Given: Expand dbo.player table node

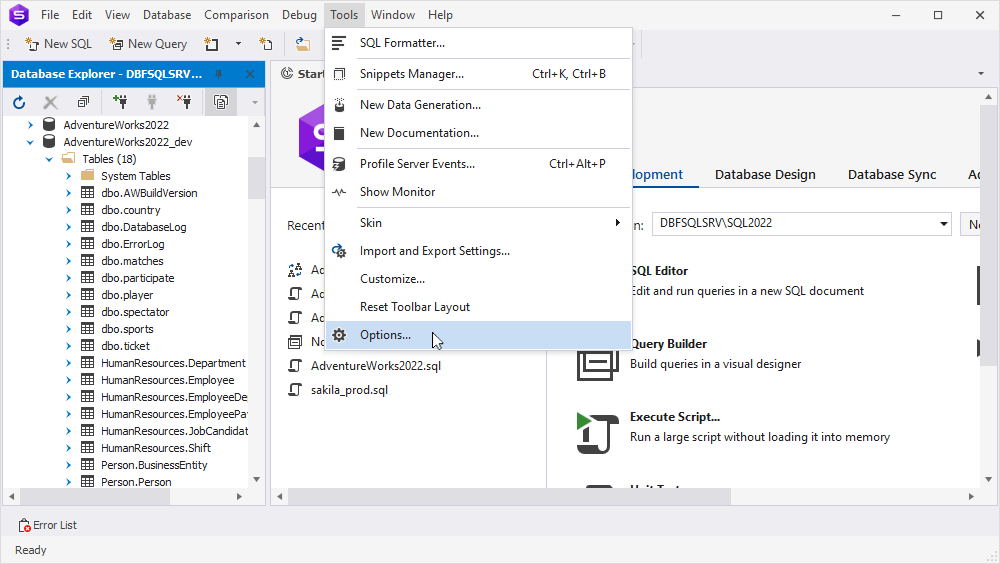Looking at the screenshot, I should click(68, 295).
